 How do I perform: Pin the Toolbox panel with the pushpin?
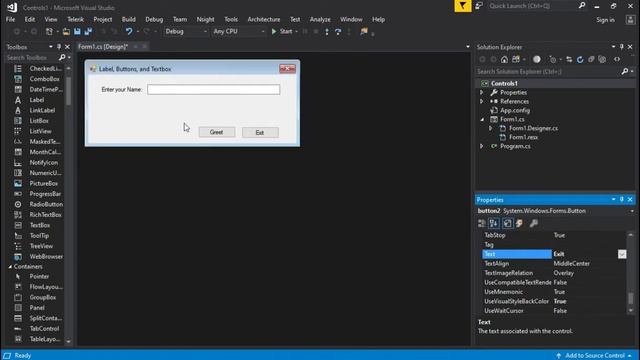[x=59, y=47]
